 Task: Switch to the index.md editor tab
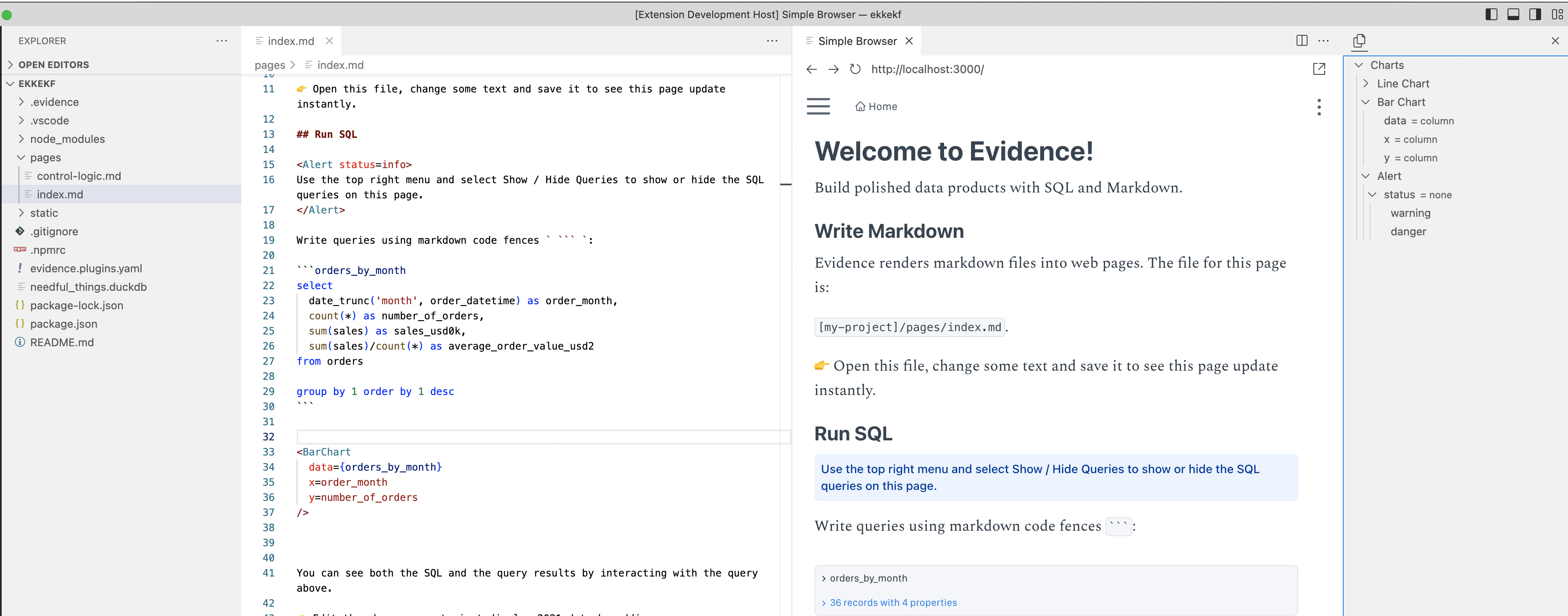pos(292,41)
